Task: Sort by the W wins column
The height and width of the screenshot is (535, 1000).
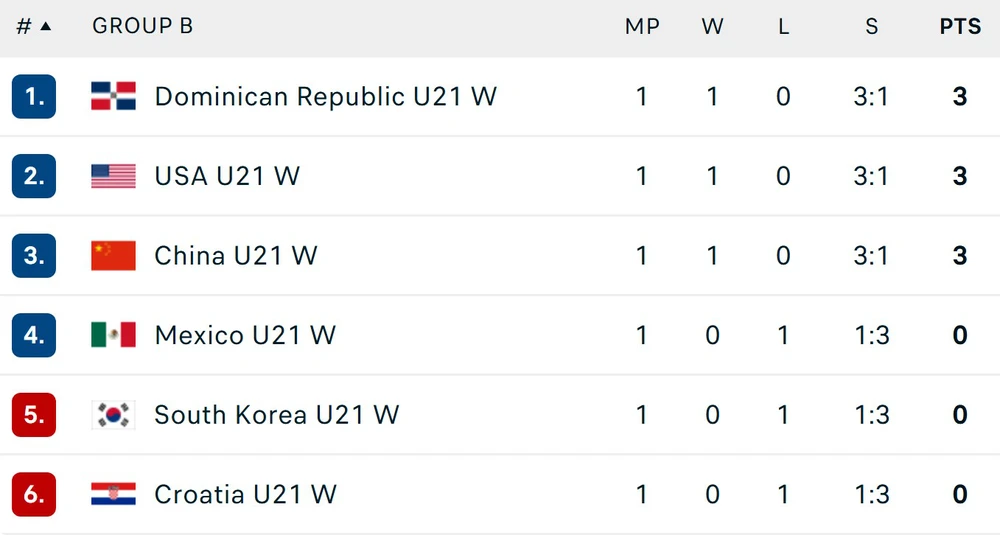Action: (712, 26)
